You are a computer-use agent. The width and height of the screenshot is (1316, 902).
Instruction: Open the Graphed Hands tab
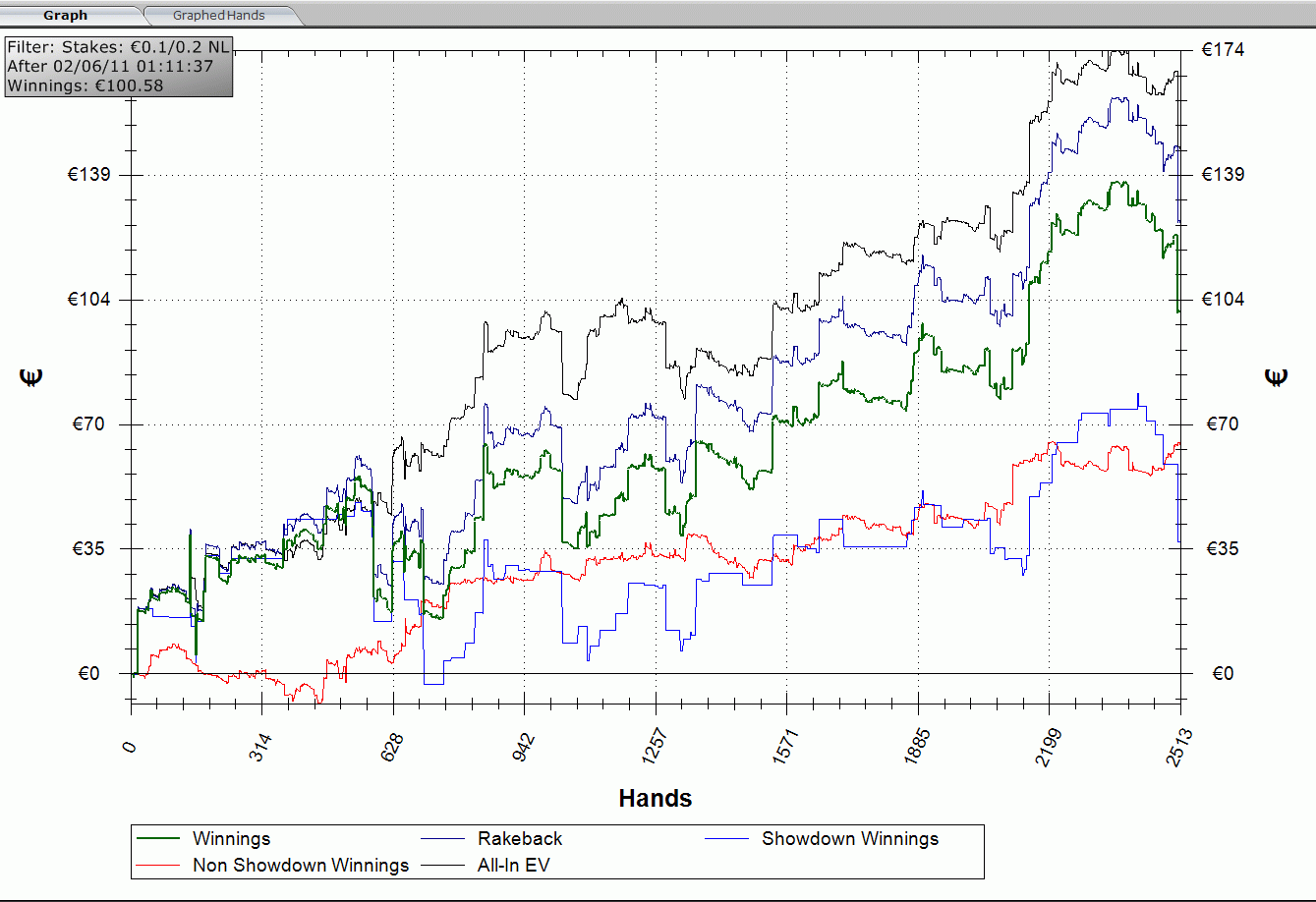pos(218,15)
